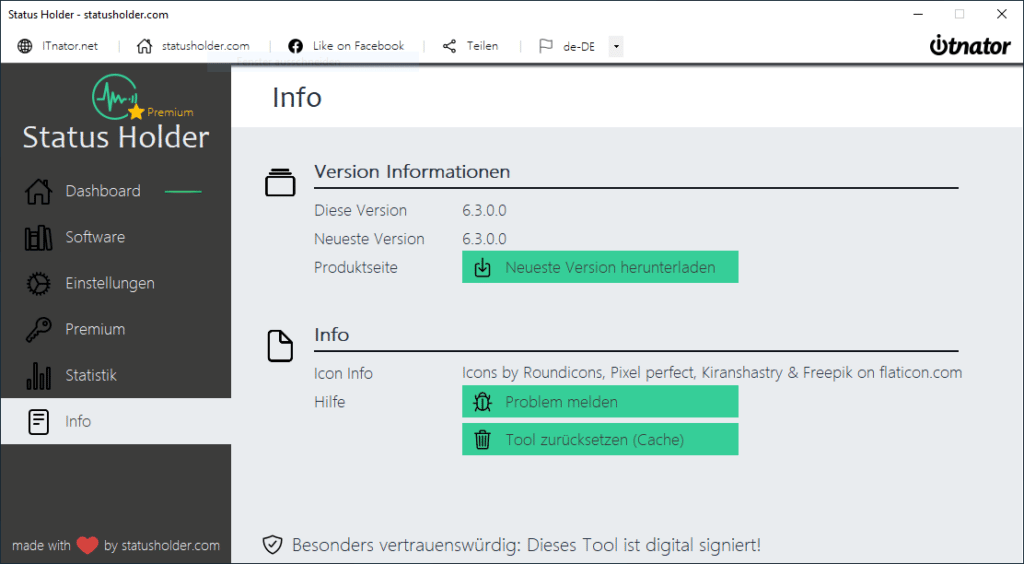Image resolution: width=1024 pixels, height=564 pixels.
Task: Click made with by statusholder.com footer text
Action: [116, 545]
